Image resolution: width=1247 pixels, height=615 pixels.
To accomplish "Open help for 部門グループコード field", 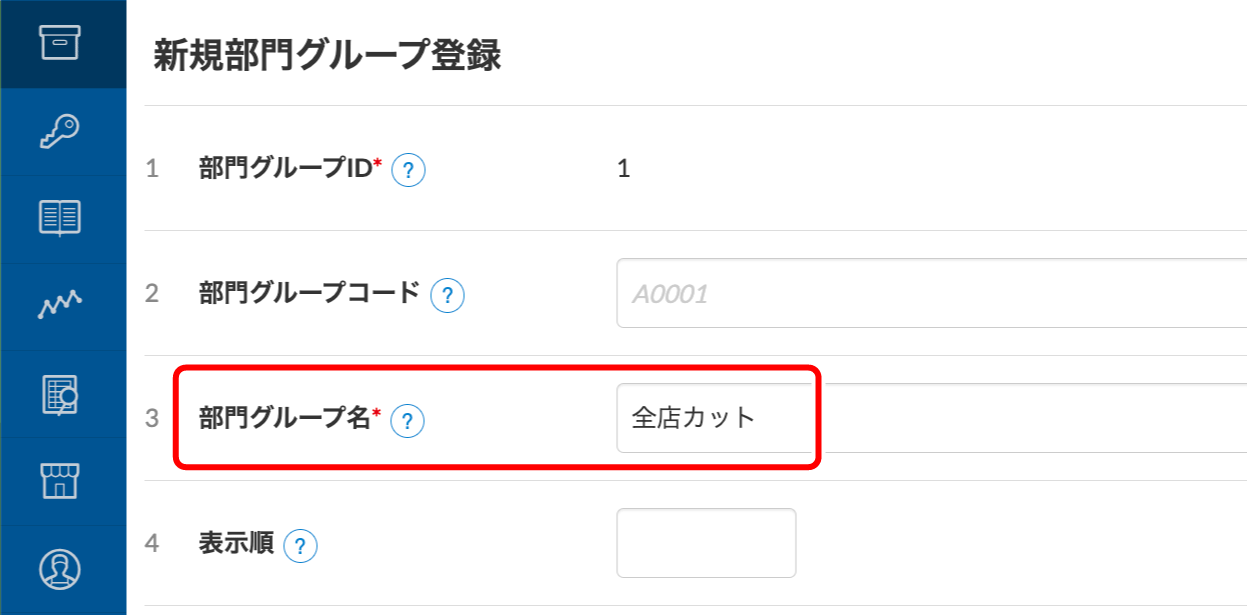I will coord(448,295).
